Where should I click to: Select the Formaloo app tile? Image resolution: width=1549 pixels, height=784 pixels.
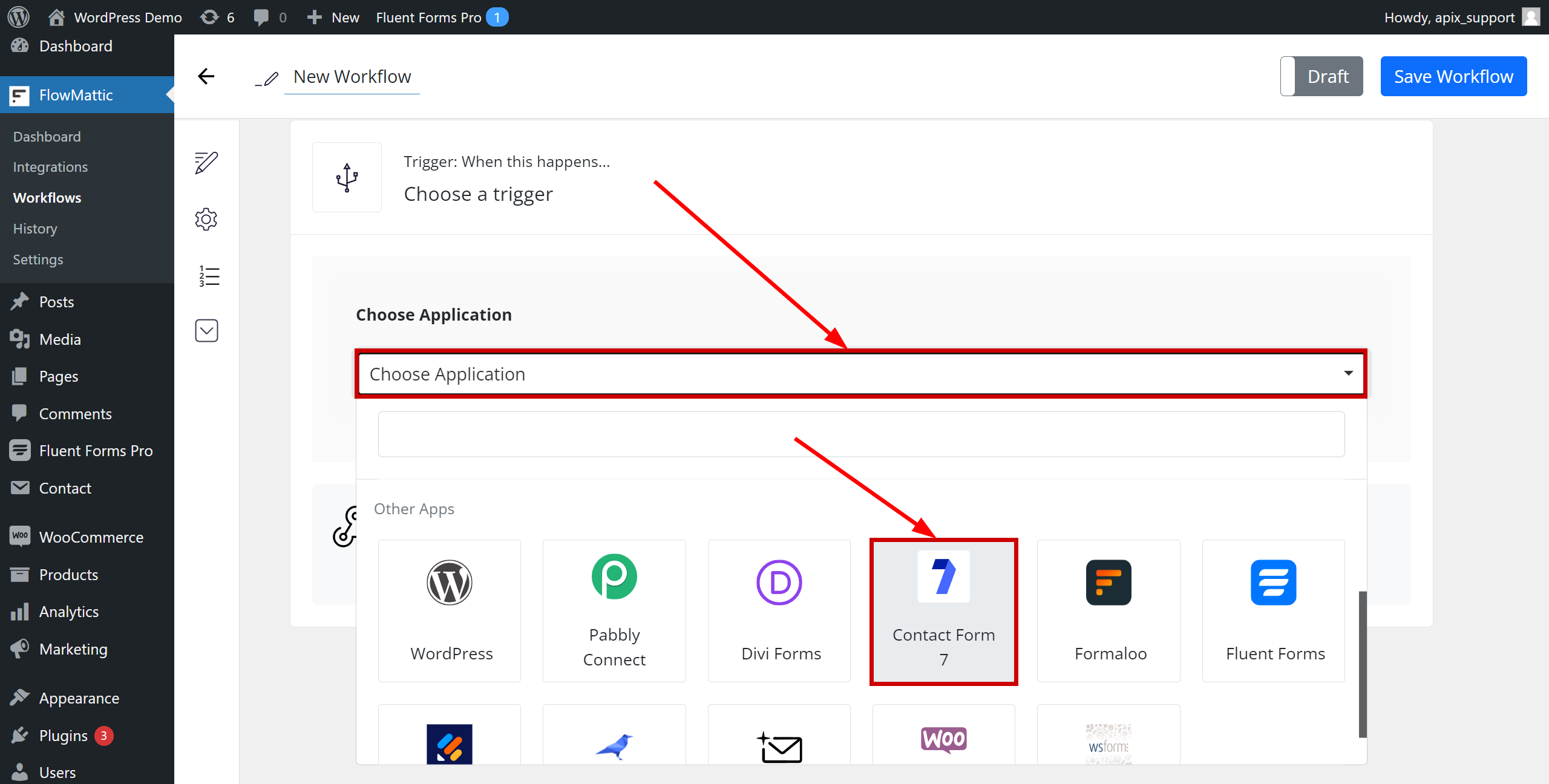(x=1109, y=611)
